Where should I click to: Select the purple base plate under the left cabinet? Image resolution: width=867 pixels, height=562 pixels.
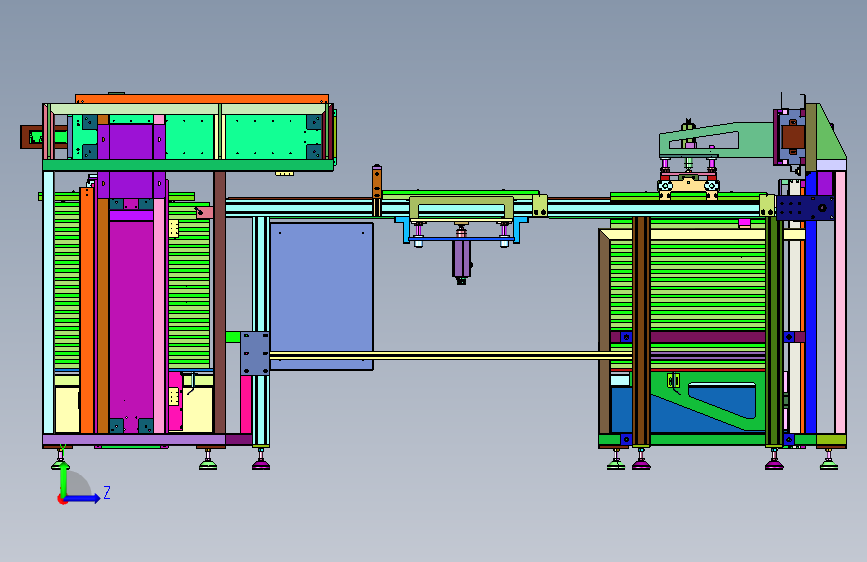tap(134, 440)
